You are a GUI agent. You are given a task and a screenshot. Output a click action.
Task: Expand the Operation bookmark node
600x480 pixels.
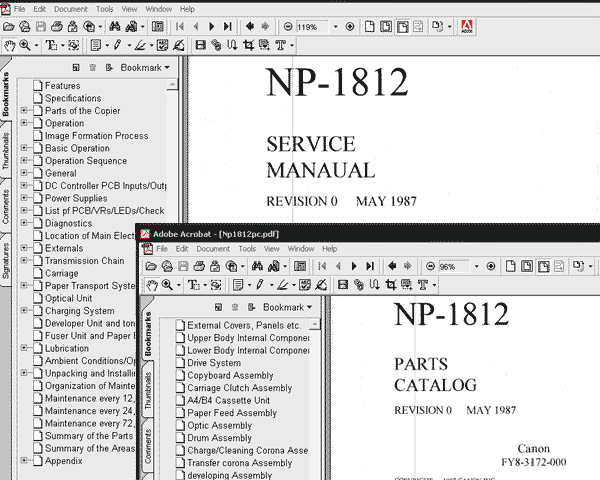24,123
